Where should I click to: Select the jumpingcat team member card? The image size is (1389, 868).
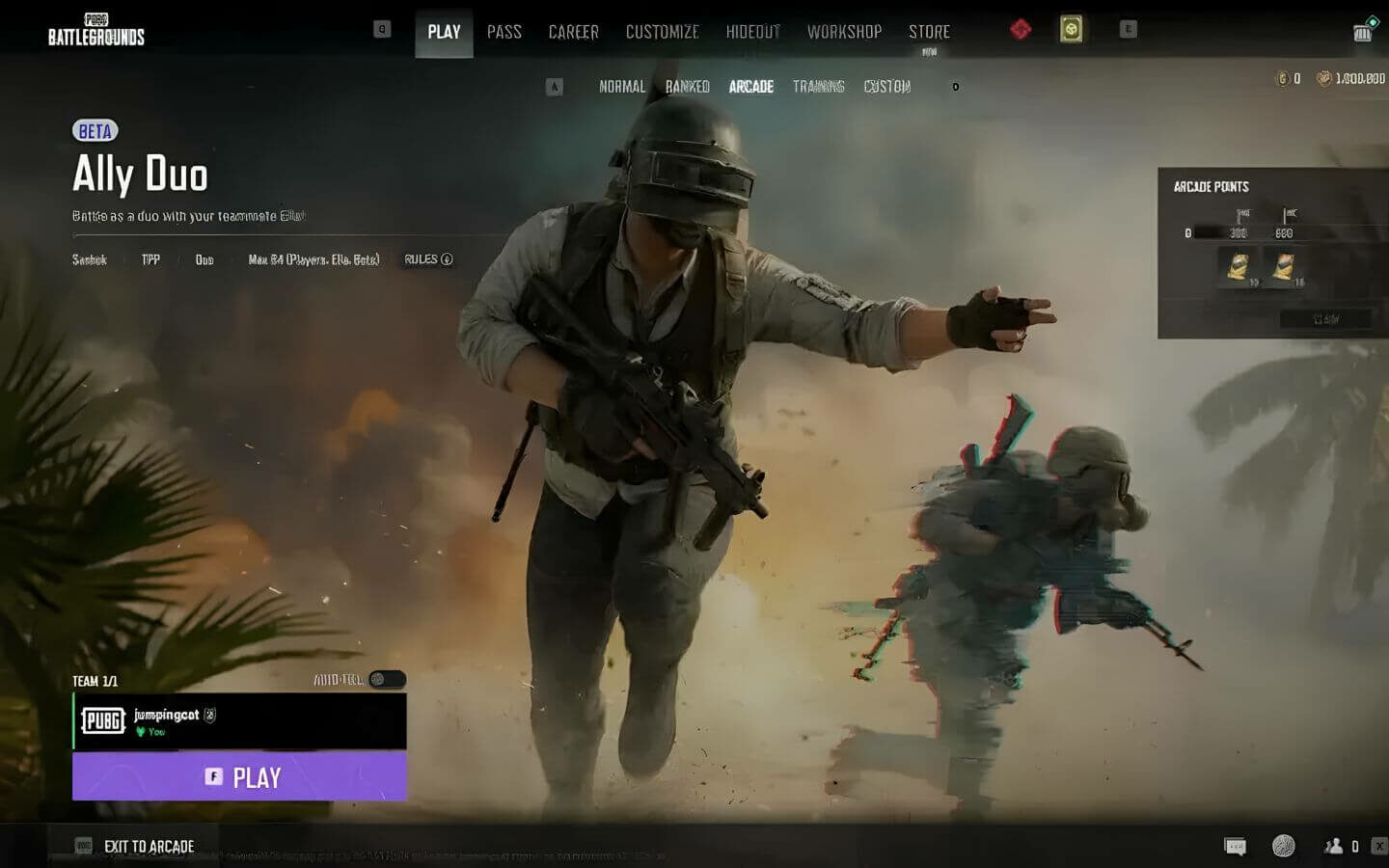239,720
